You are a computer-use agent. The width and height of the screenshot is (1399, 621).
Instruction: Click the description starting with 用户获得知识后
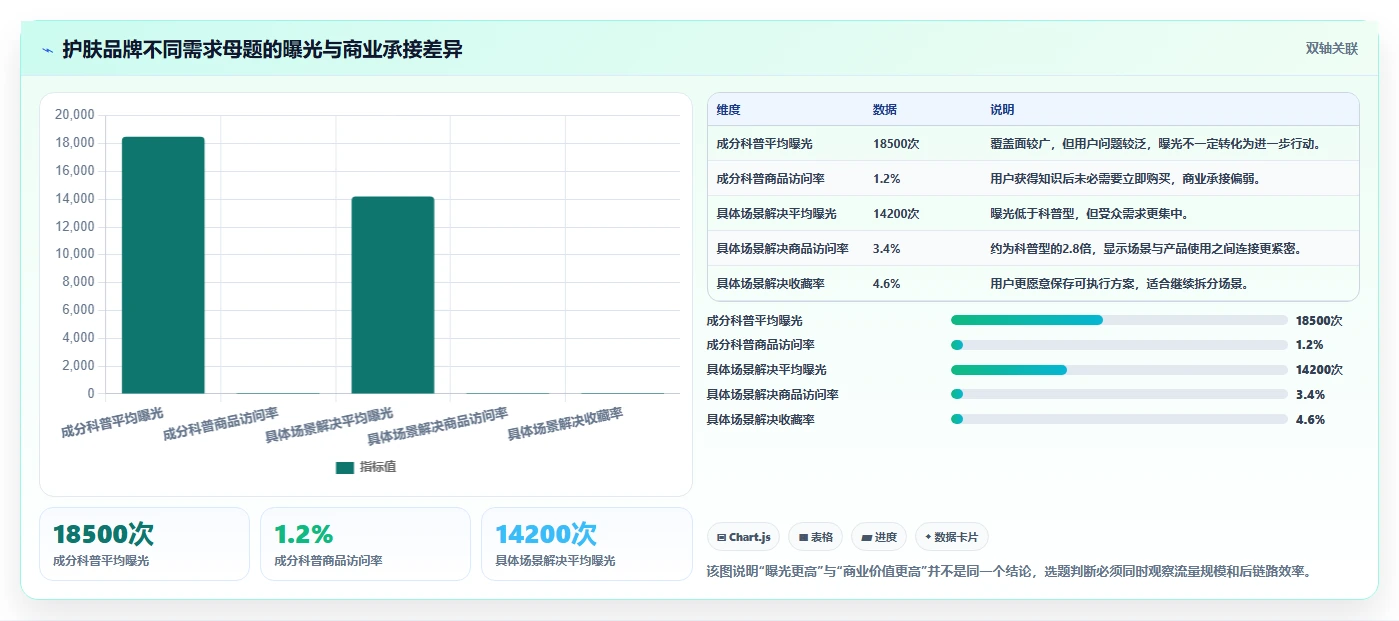point(1125,179)
